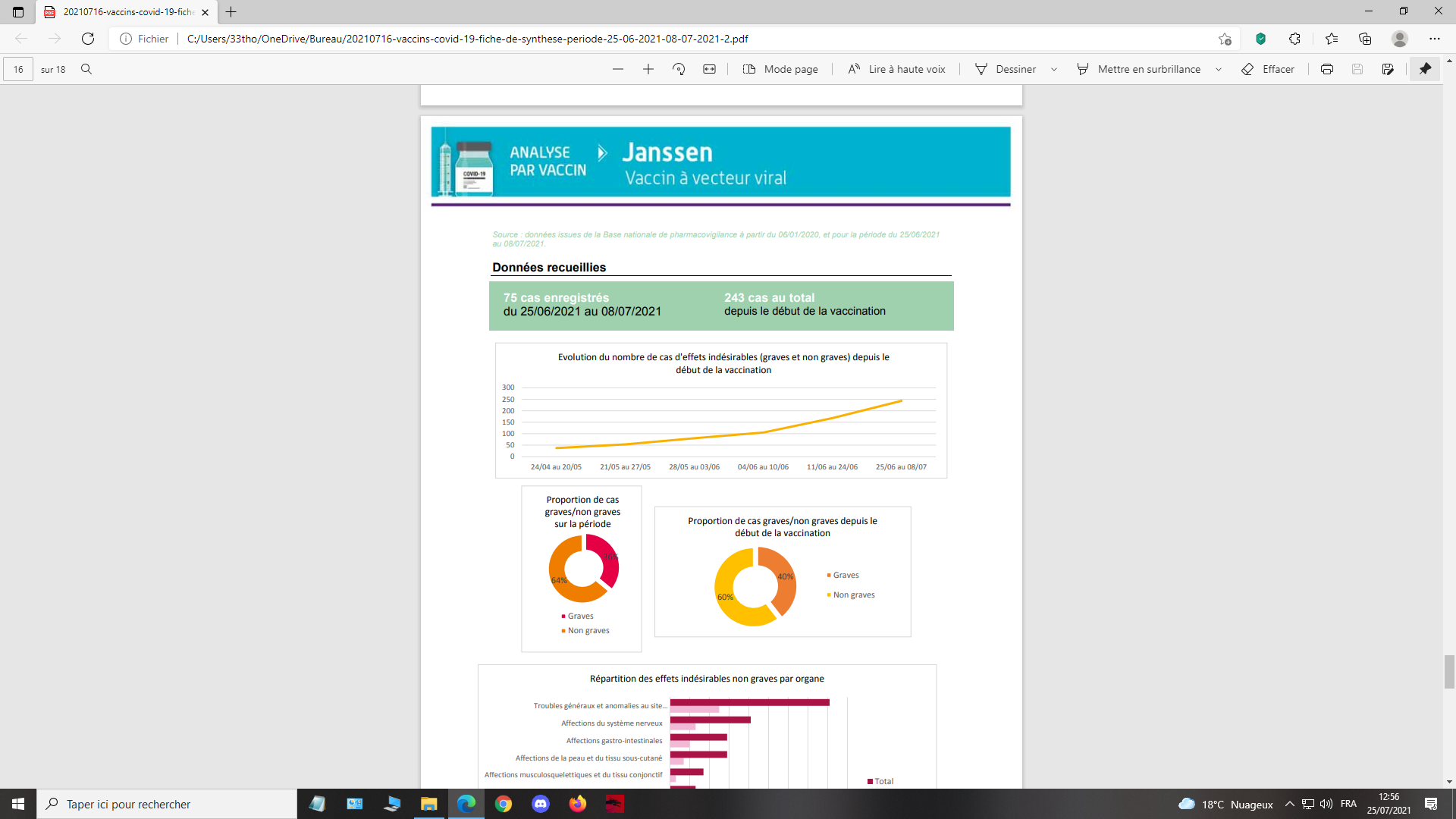Click the Taper ici pour rechercher box
1456x819 pixels.
click(x=167, y=804)
